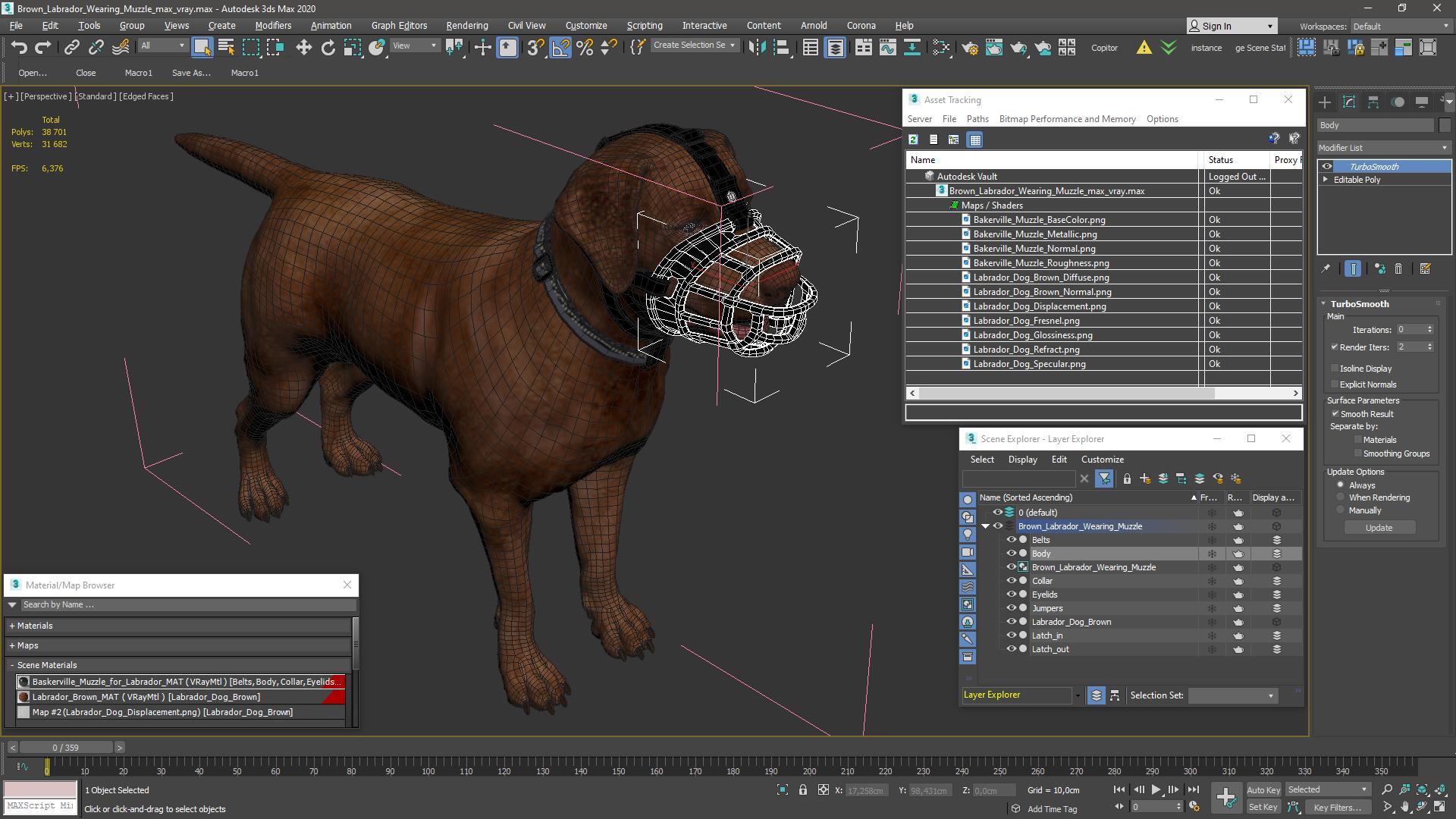This screenshot has width=1456, height=819.
Task: Hide the Collar object eye icon
Action: tap(1011, 581)
